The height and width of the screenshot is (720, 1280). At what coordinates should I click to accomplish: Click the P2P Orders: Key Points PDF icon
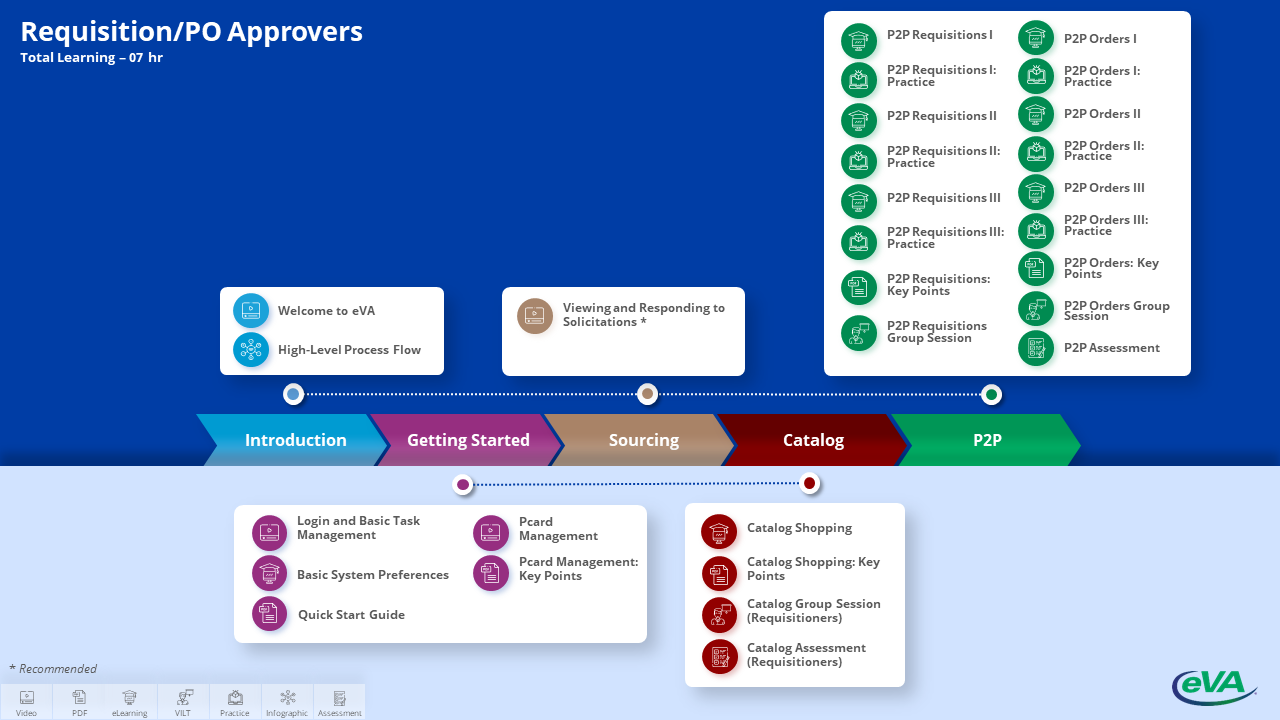(1036, 268)
